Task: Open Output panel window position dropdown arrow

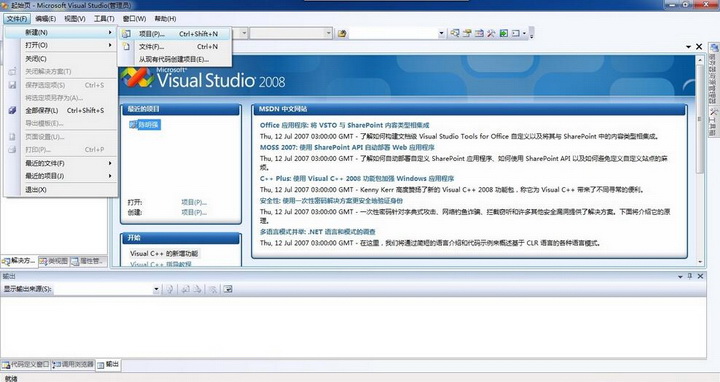Action: pos(680,276)
